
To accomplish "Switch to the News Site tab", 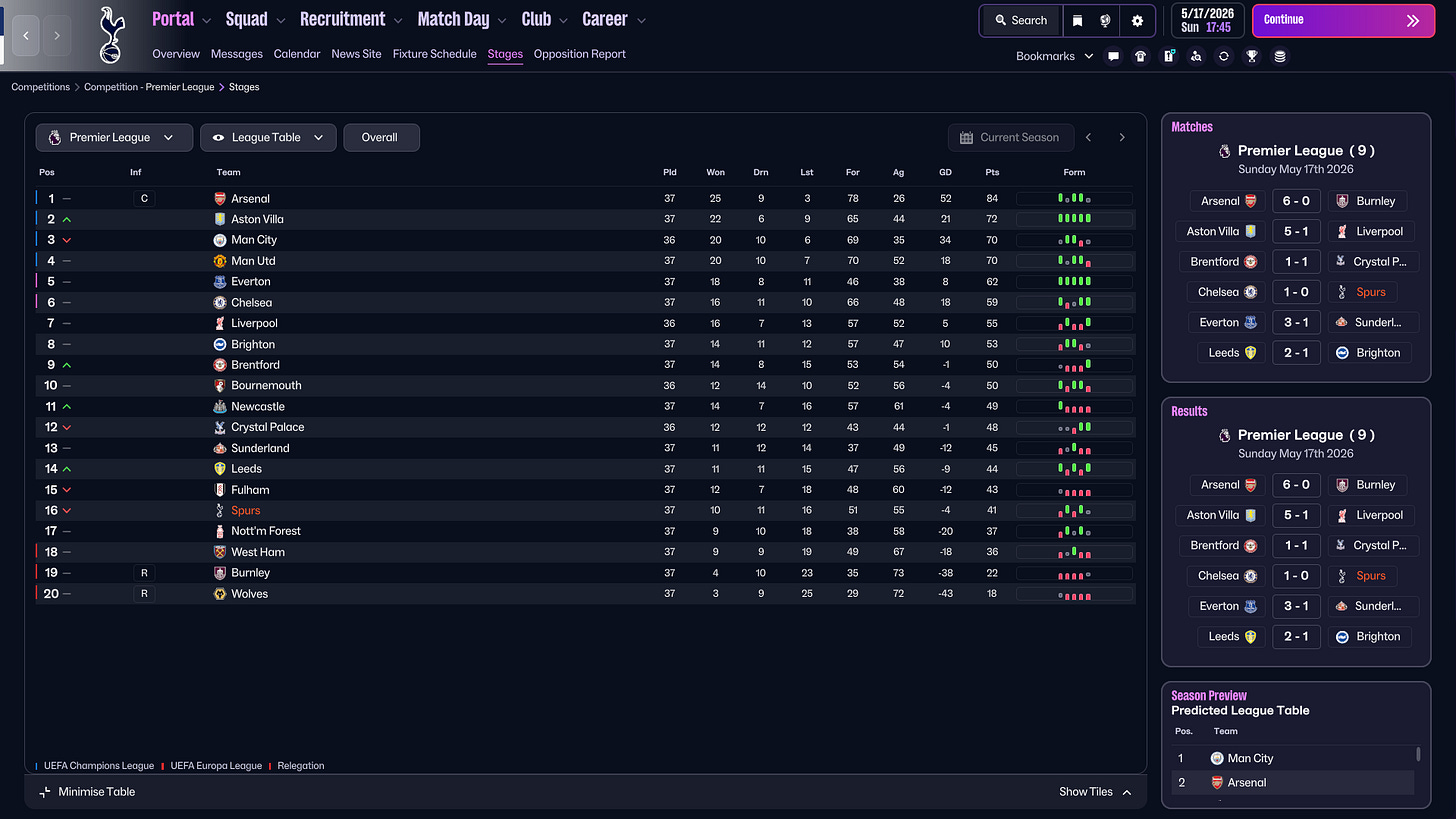I will pos(356,54).
